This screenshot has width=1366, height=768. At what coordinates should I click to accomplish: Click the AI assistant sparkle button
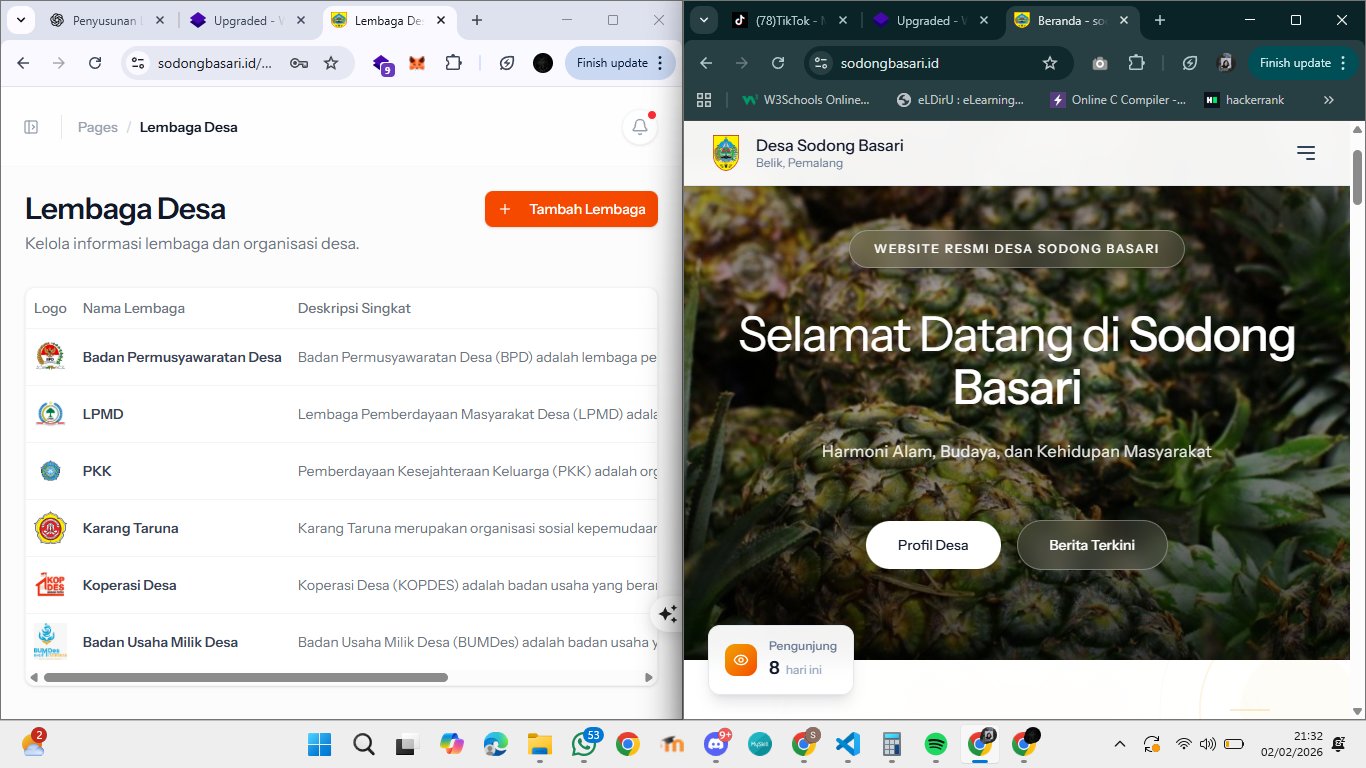667,613
